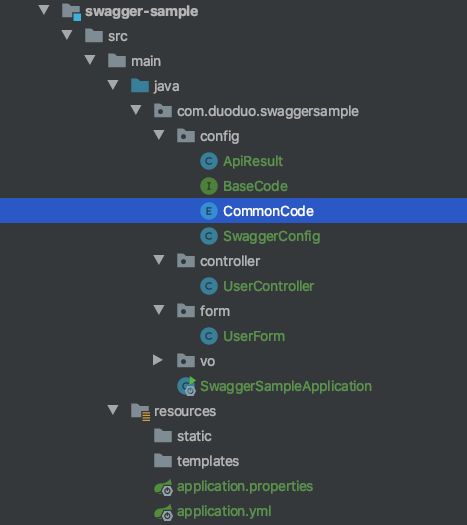Image resolution: width=467 pixels, height=525 pixels.
Task: Click the application.properties Spring config icon
Action: point(163,487)
